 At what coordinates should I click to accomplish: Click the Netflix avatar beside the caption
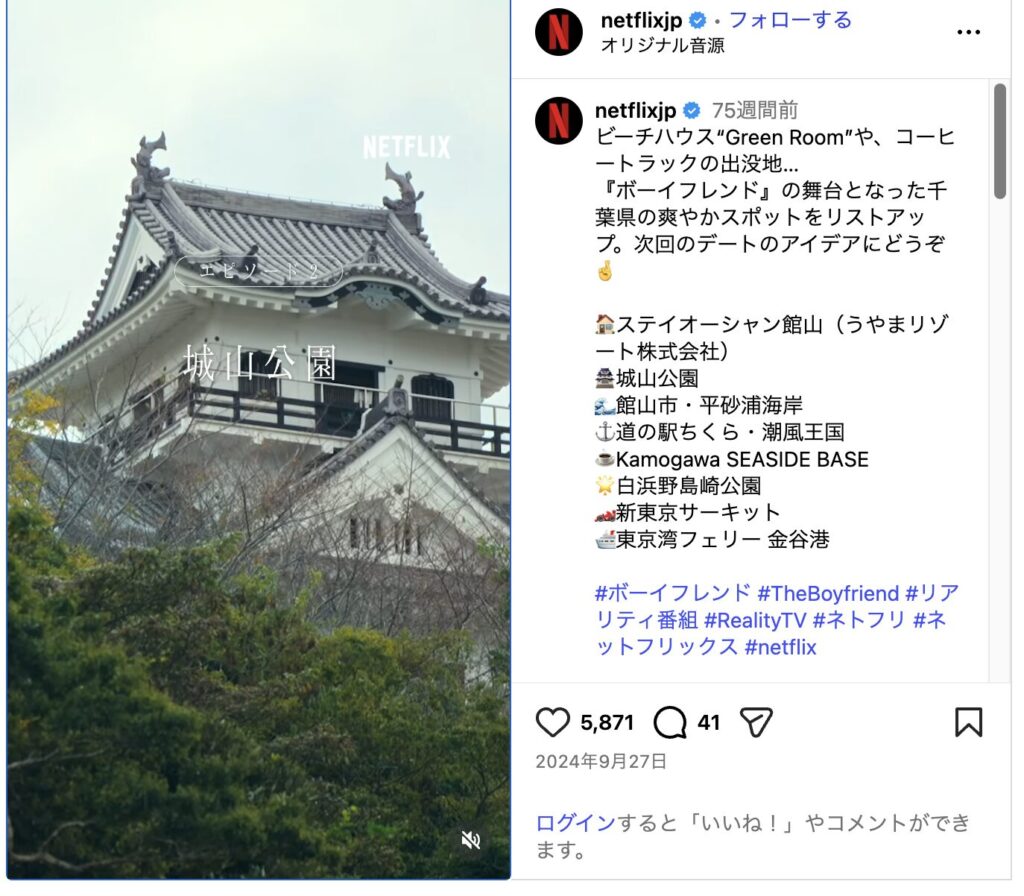click(x=558, y=121)
